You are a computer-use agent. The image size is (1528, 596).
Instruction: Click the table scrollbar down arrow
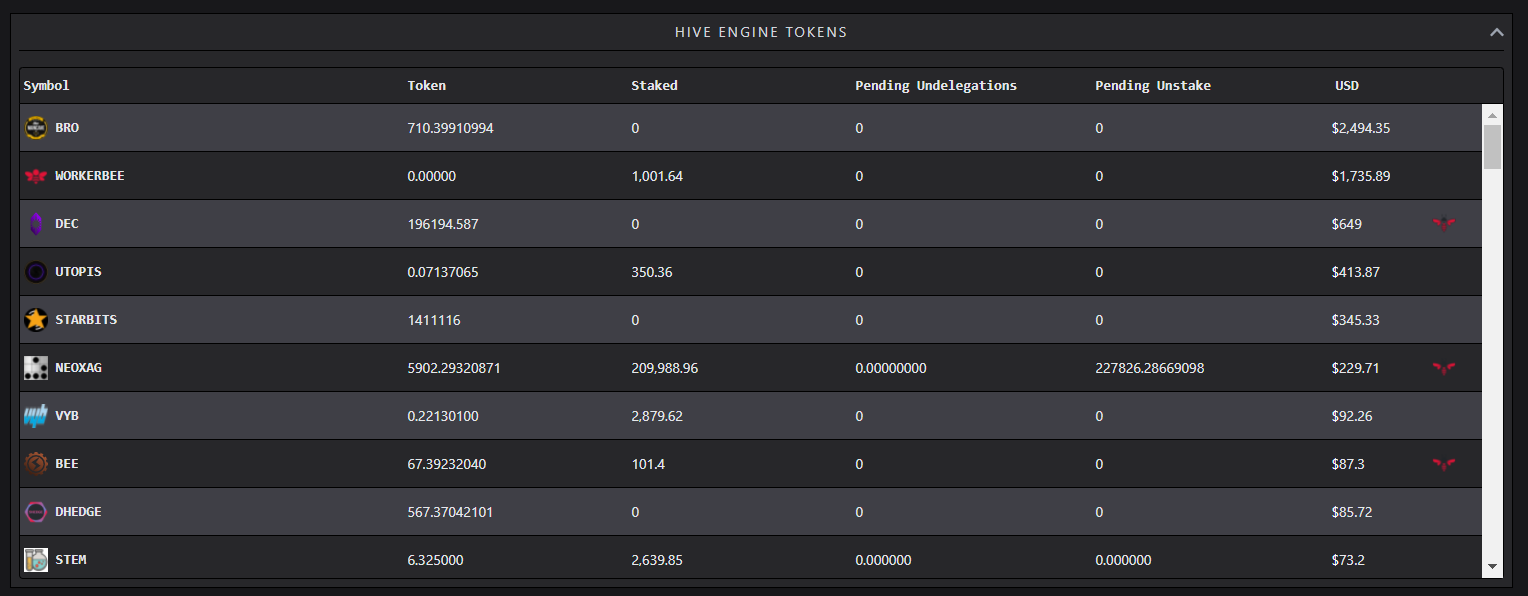1492,567
